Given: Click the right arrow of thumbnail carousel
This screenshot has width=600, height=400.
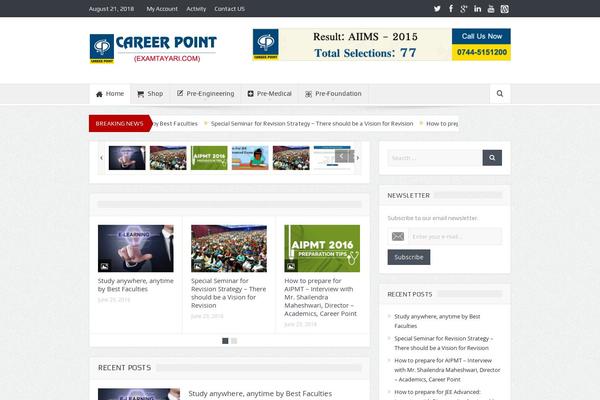Looking at the screenshot, I should click(x=358, y=158).
